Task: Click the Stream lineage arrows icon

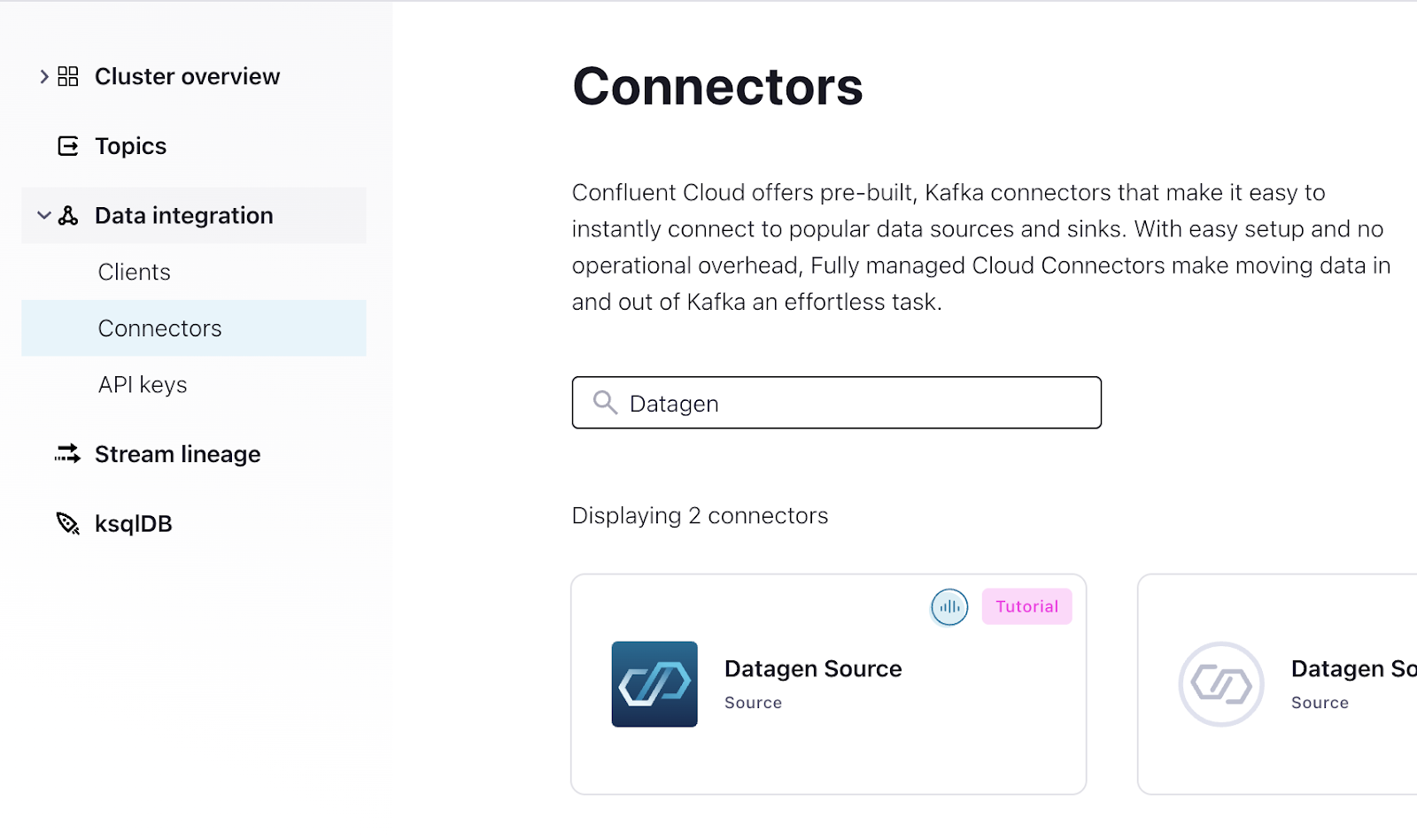Action: click(x=68, y=454)
